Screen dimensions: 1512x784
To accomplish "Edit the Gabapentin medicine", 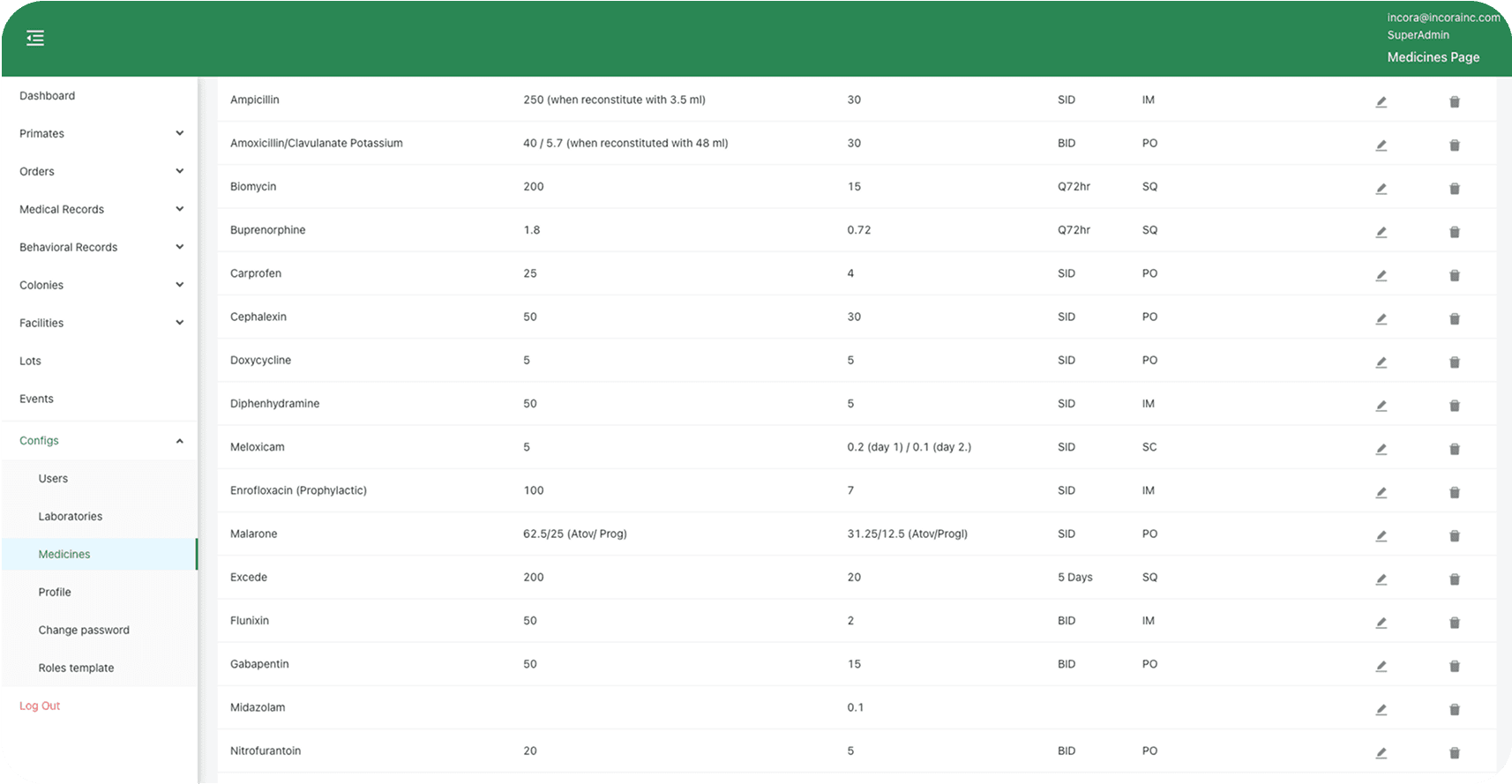I will (1381, 666).
